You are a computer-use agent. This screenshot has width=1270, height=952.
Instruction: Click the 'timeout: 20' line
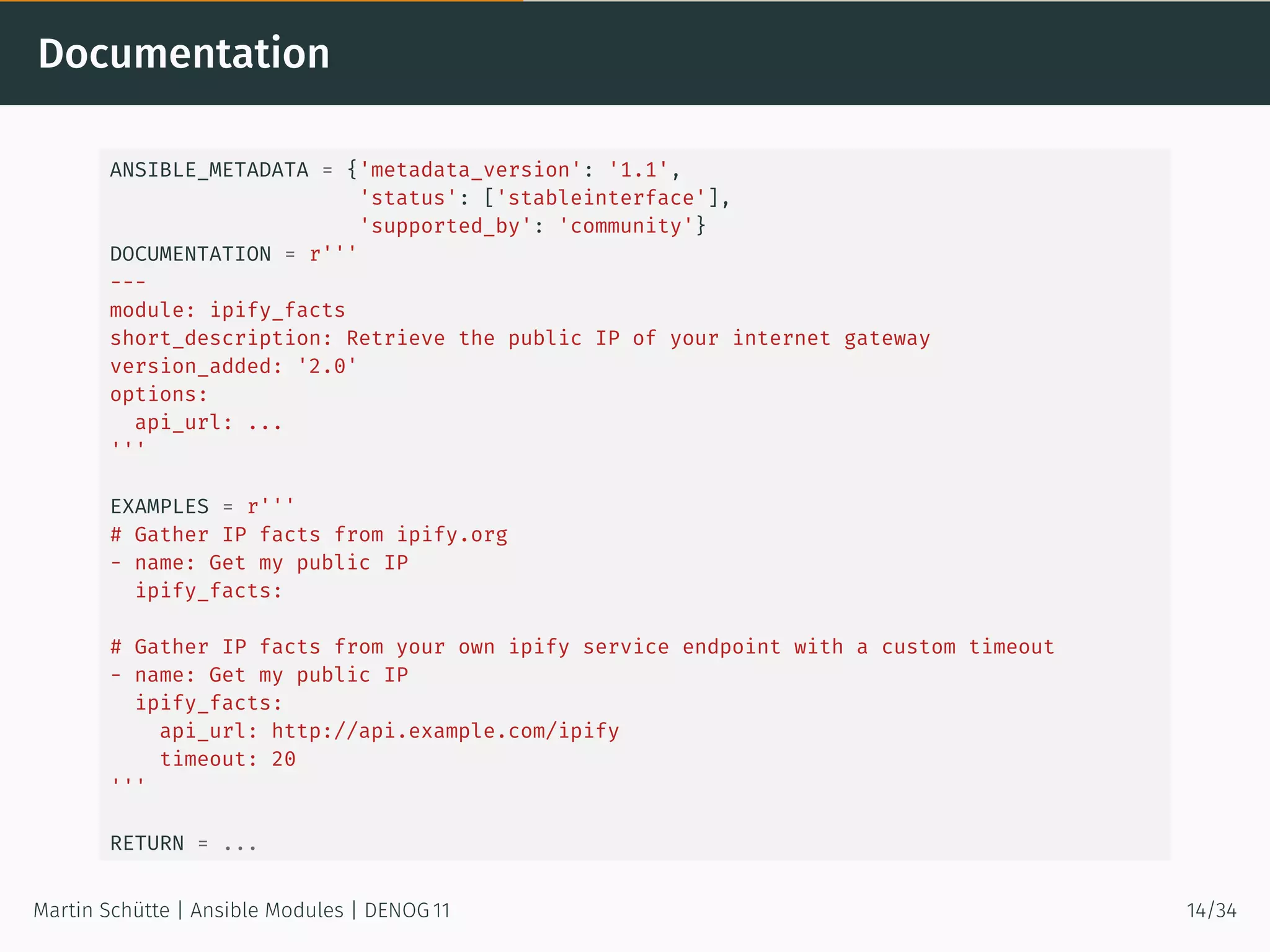228,759
